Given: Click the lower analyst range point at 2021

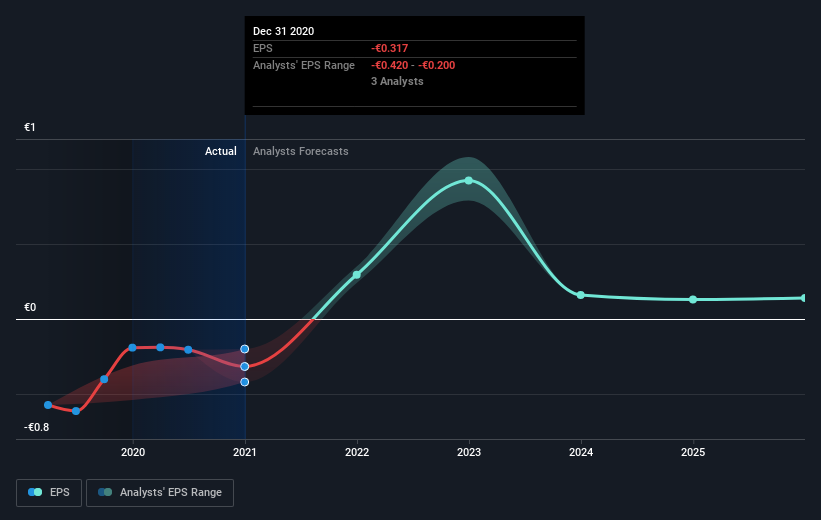Looking at the screenshot, I should pos(245,382).
